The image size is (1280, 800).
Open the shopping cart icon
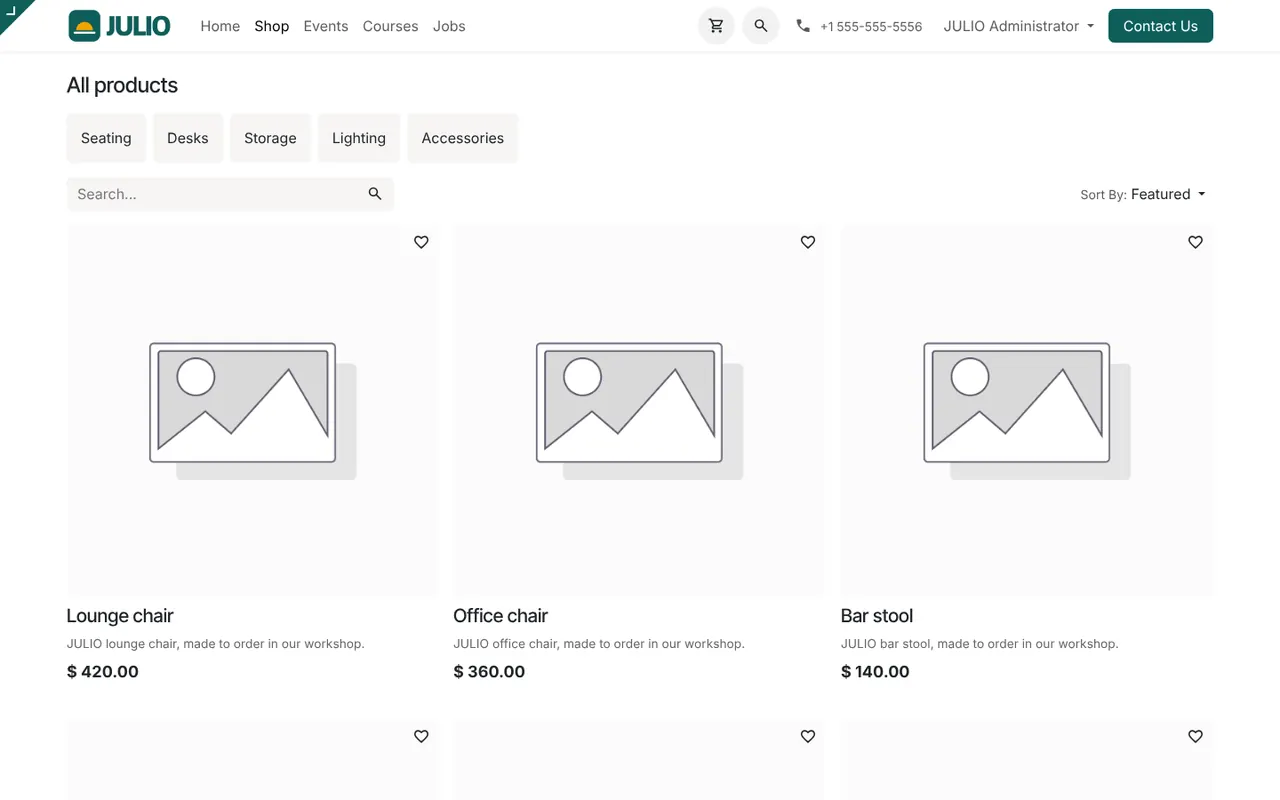coord(716,26)
